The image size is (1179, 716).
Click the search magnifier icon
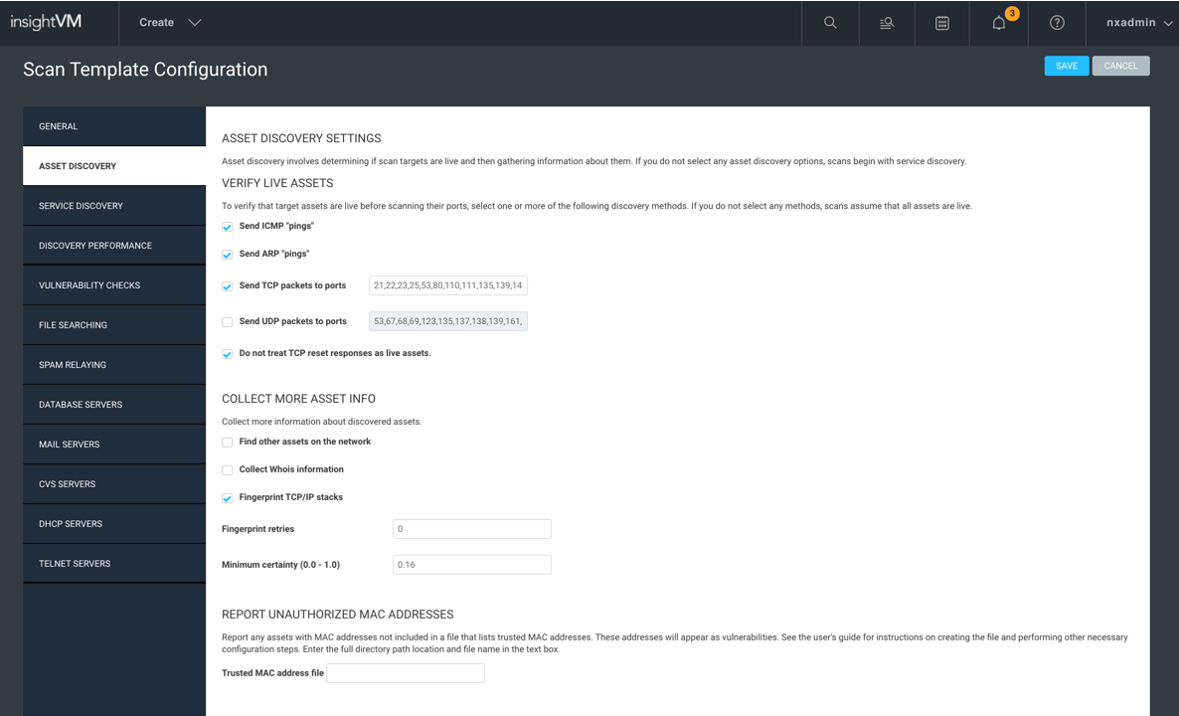coord(830,23)
